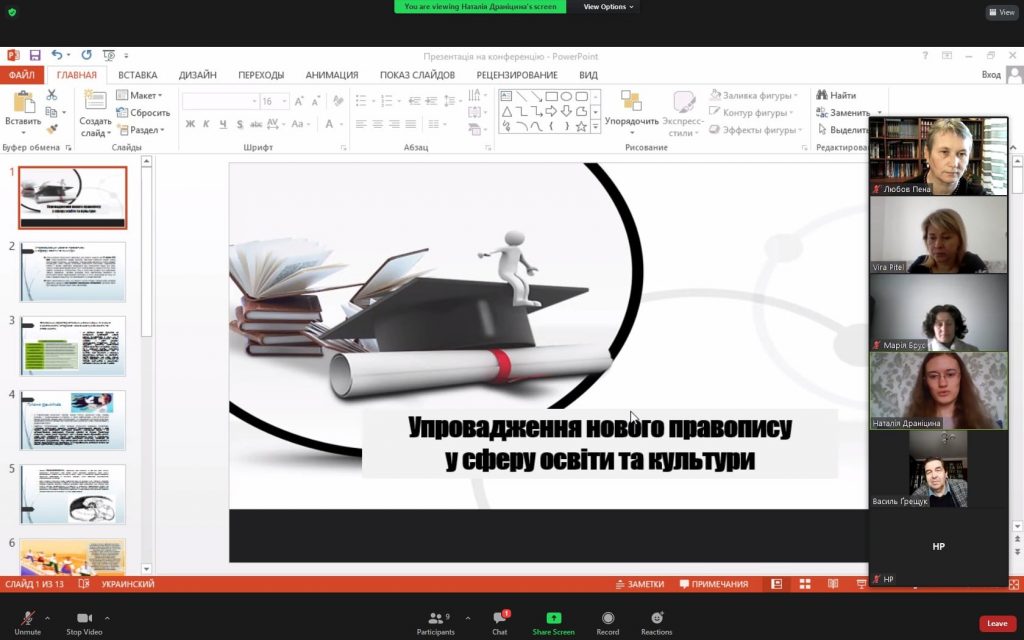Viewport: 1024px width, 640px height.
Task: Open the Participants panel
Action: 436,622
